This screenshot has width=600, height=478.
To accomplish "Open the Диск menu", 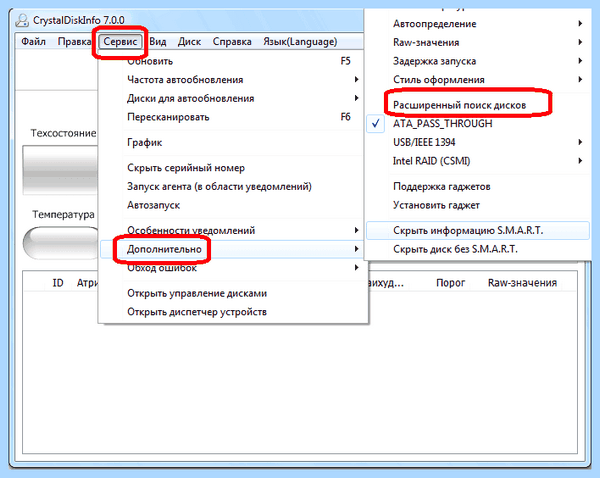I will [x=189, y=41].
